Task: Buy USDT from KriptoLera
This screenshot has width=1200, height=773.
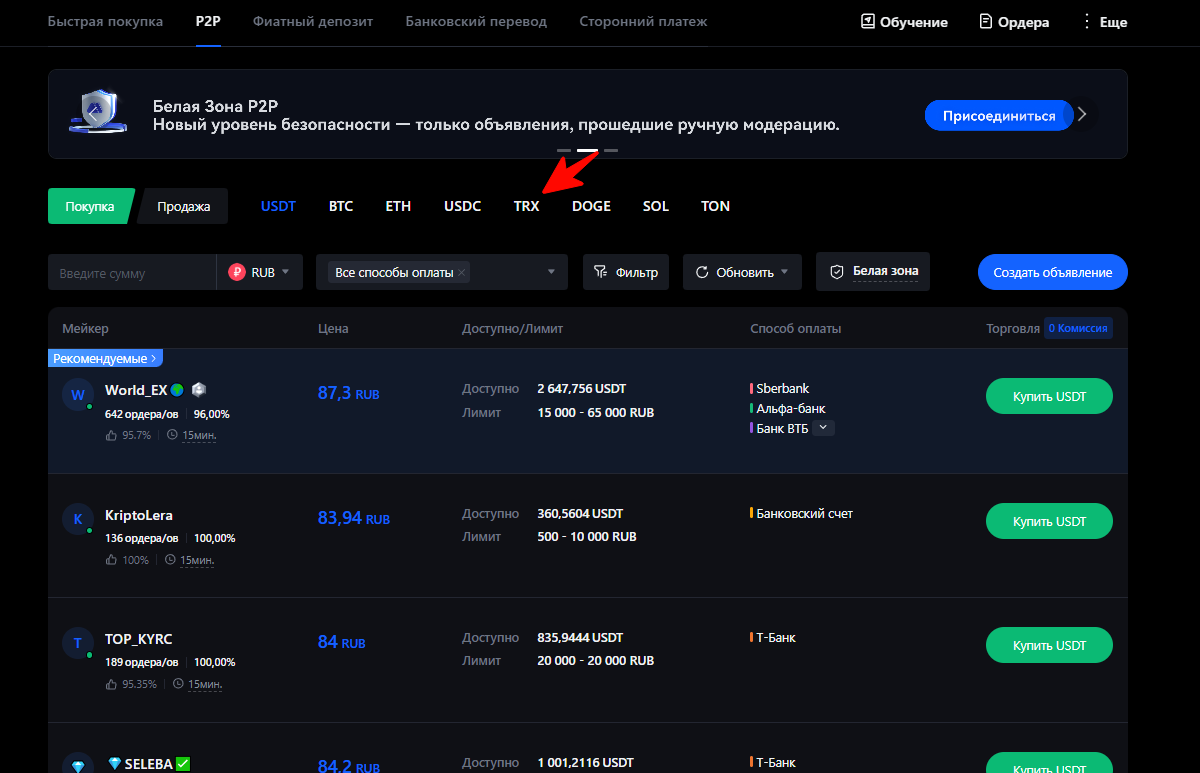Action: click(1049, 521)
